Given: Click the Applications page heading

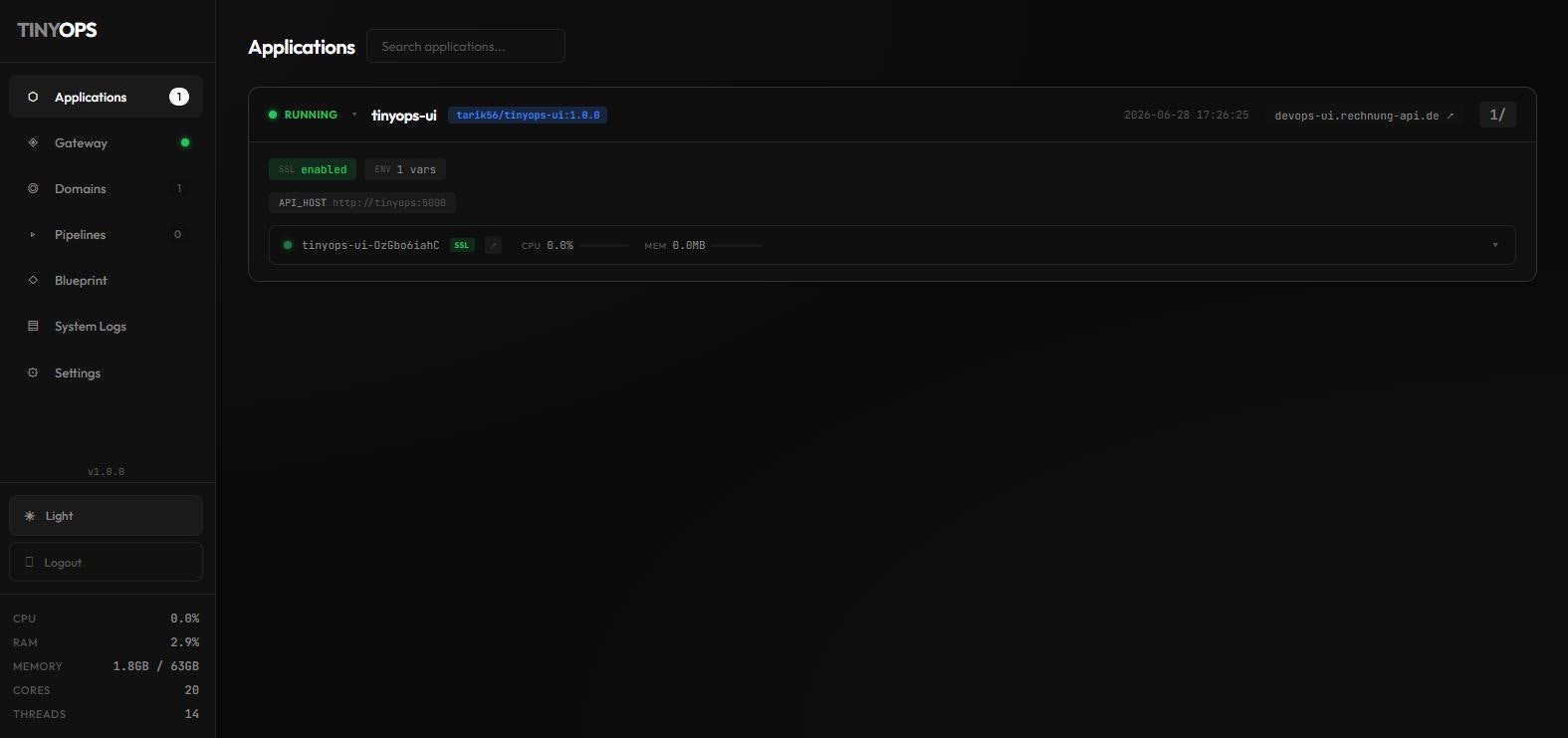Looking at the screenshot, I should click(302, 47).
